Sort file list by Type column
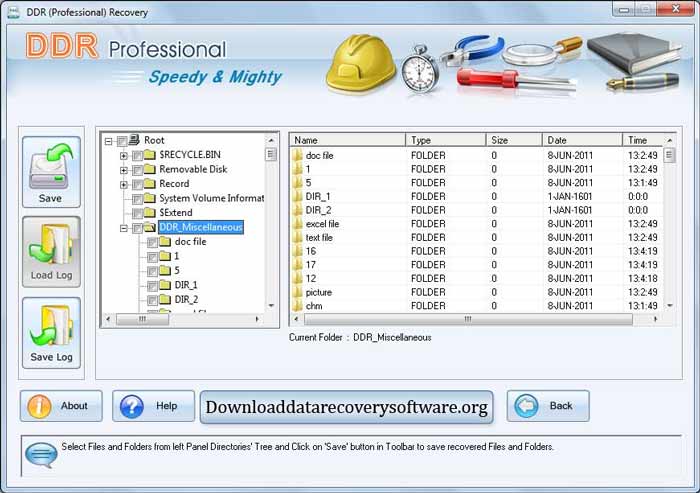 point(446,140)
